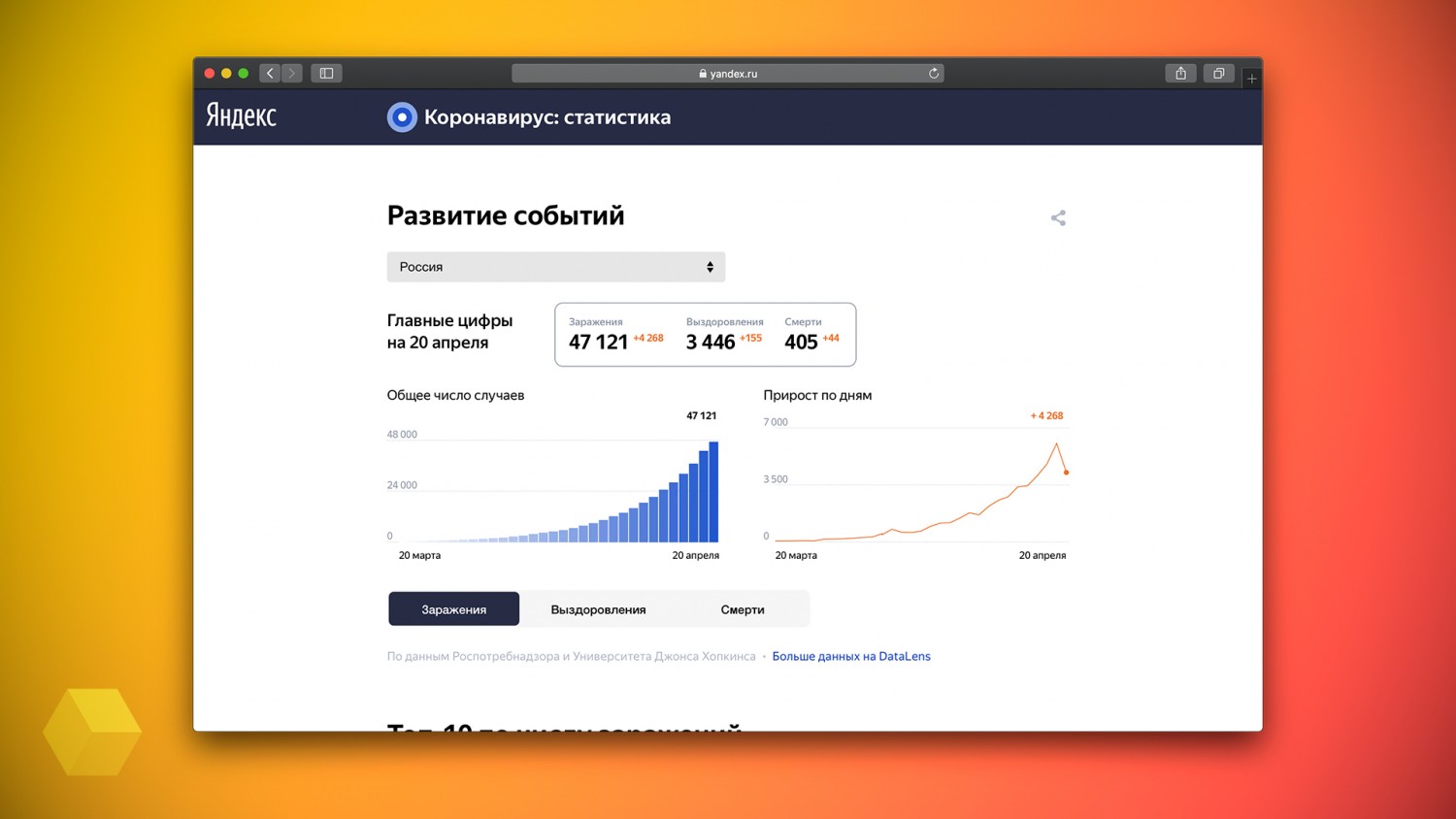Open the Коронавирус: статистика header title

coord(547,117)
